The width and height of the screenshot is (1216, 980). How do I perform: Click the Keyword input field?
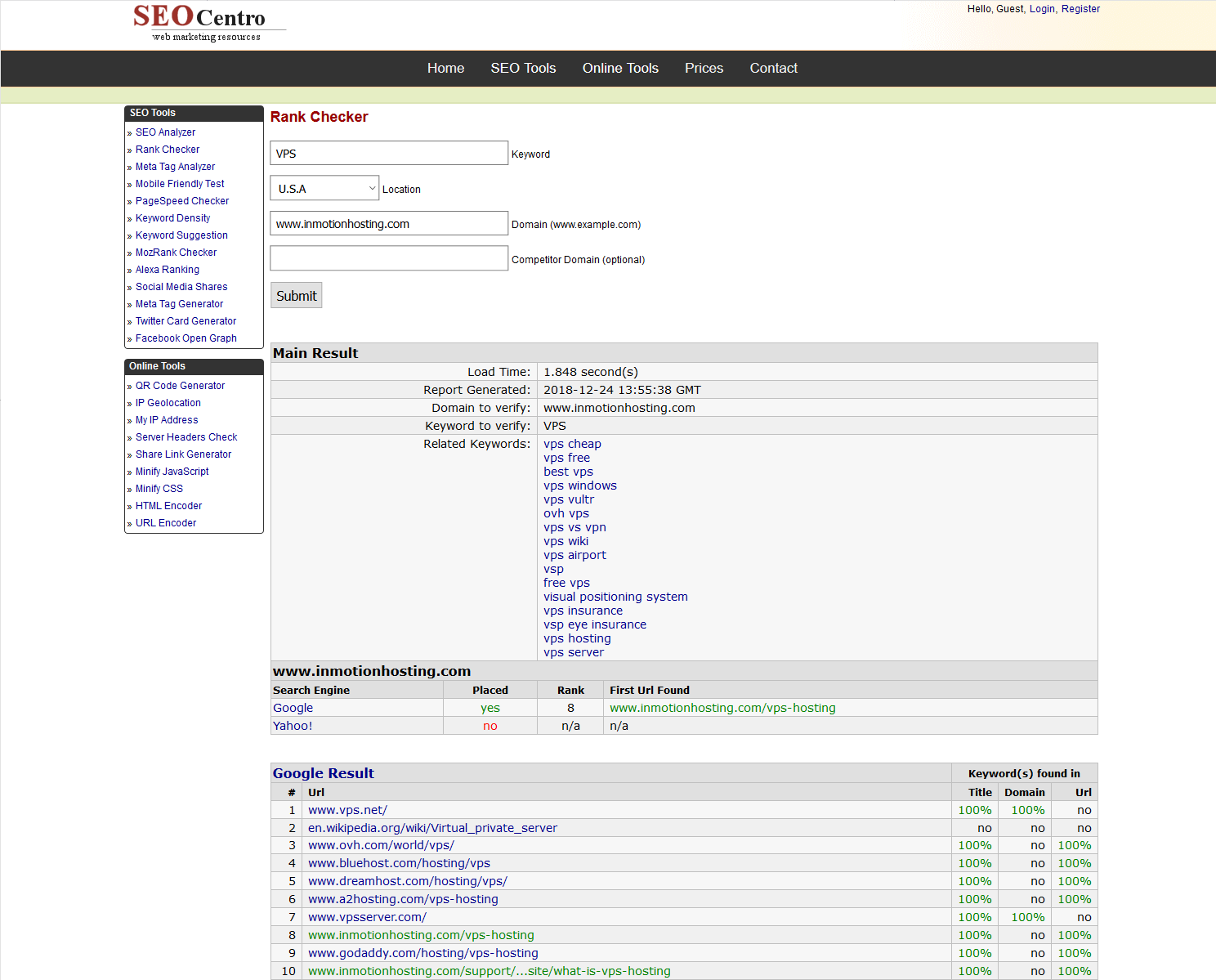(x=389, y=154)
